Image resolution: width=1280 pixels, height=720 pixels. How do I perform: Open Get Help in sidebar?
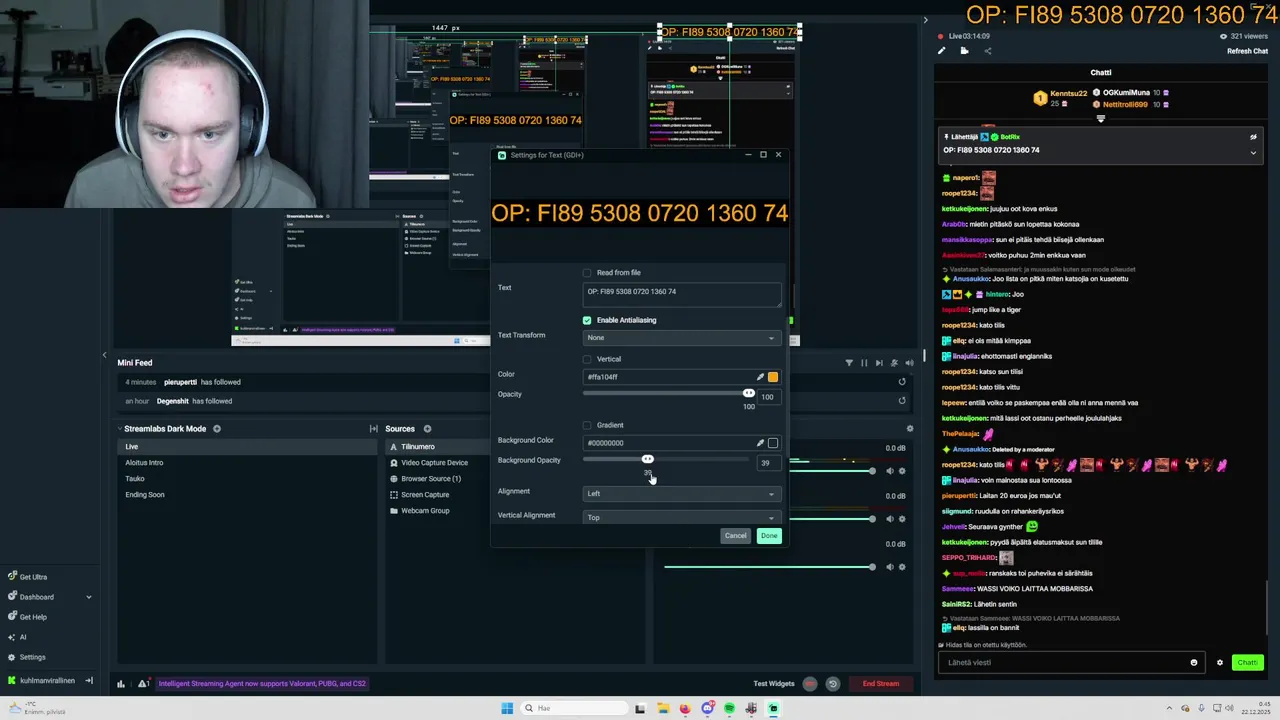tap(28, 617)
